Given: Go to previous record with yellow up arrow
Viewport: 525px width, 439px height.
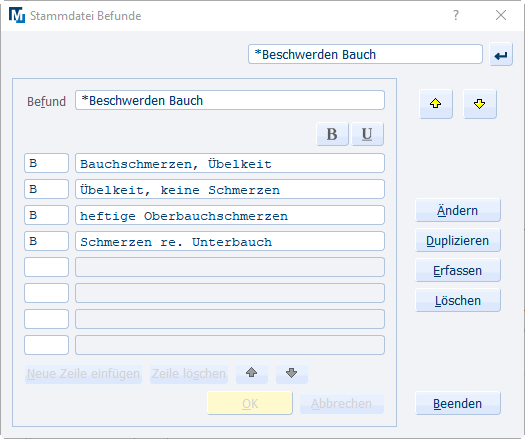Looking at the screenshot, I should click(x=435, y=104).
